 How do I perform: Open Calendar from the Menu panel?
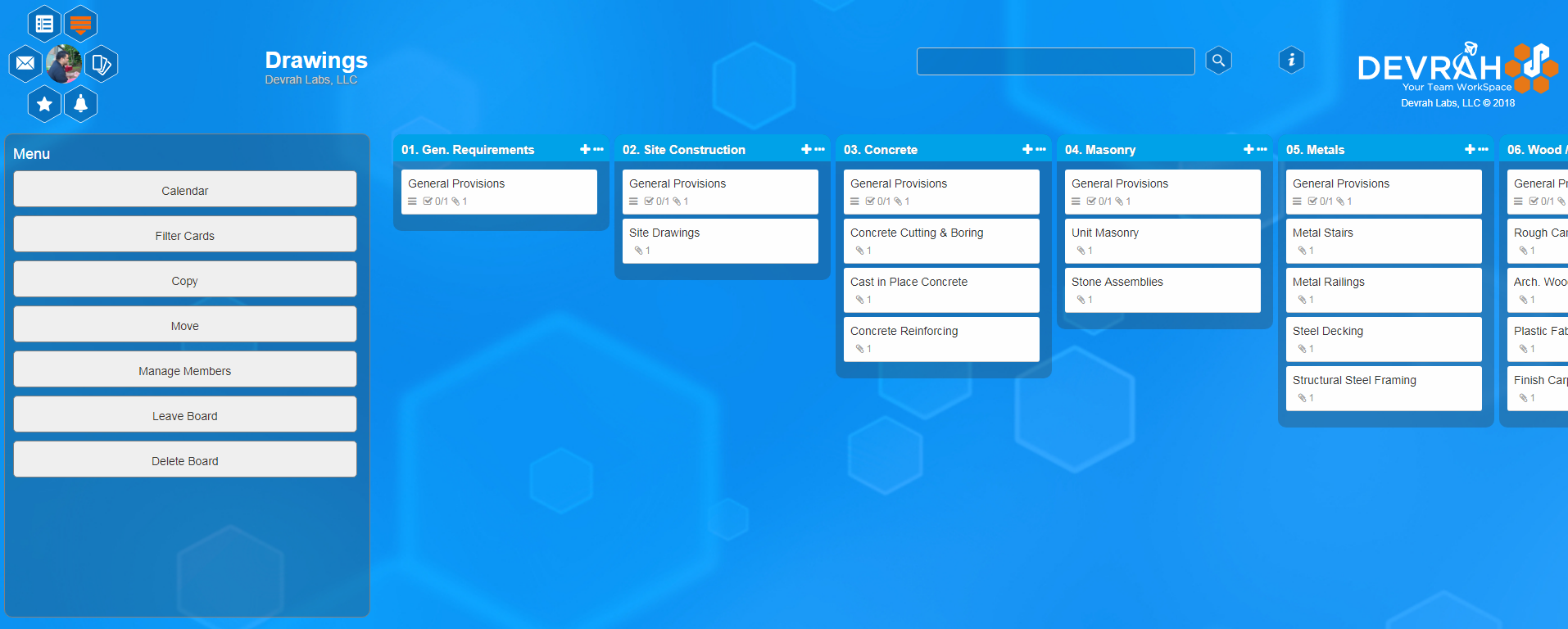(185, 190)
